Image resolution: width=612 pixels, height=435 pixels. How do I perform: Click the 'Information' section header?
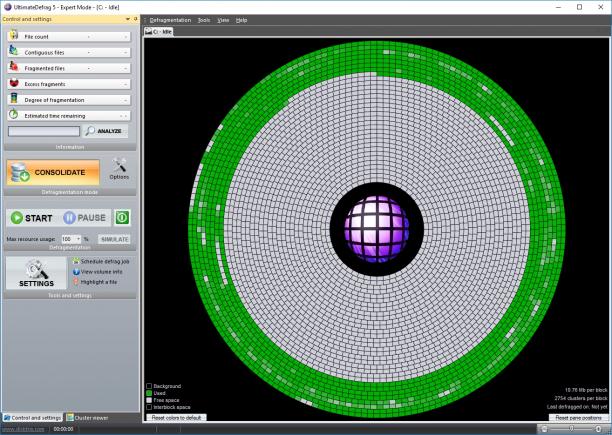[x=70, y=147]
